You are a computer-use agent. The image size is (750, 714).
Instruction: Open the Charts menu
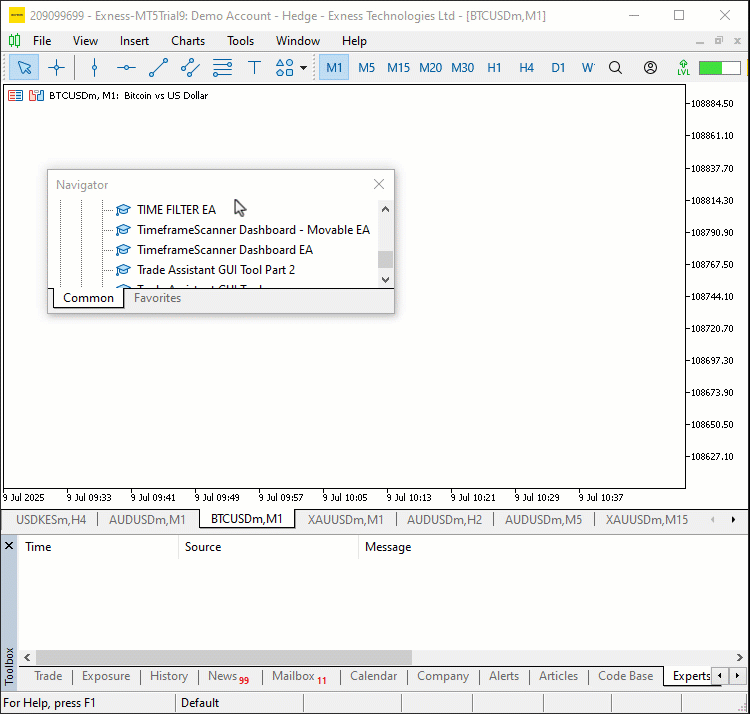(x=188, y=41)
